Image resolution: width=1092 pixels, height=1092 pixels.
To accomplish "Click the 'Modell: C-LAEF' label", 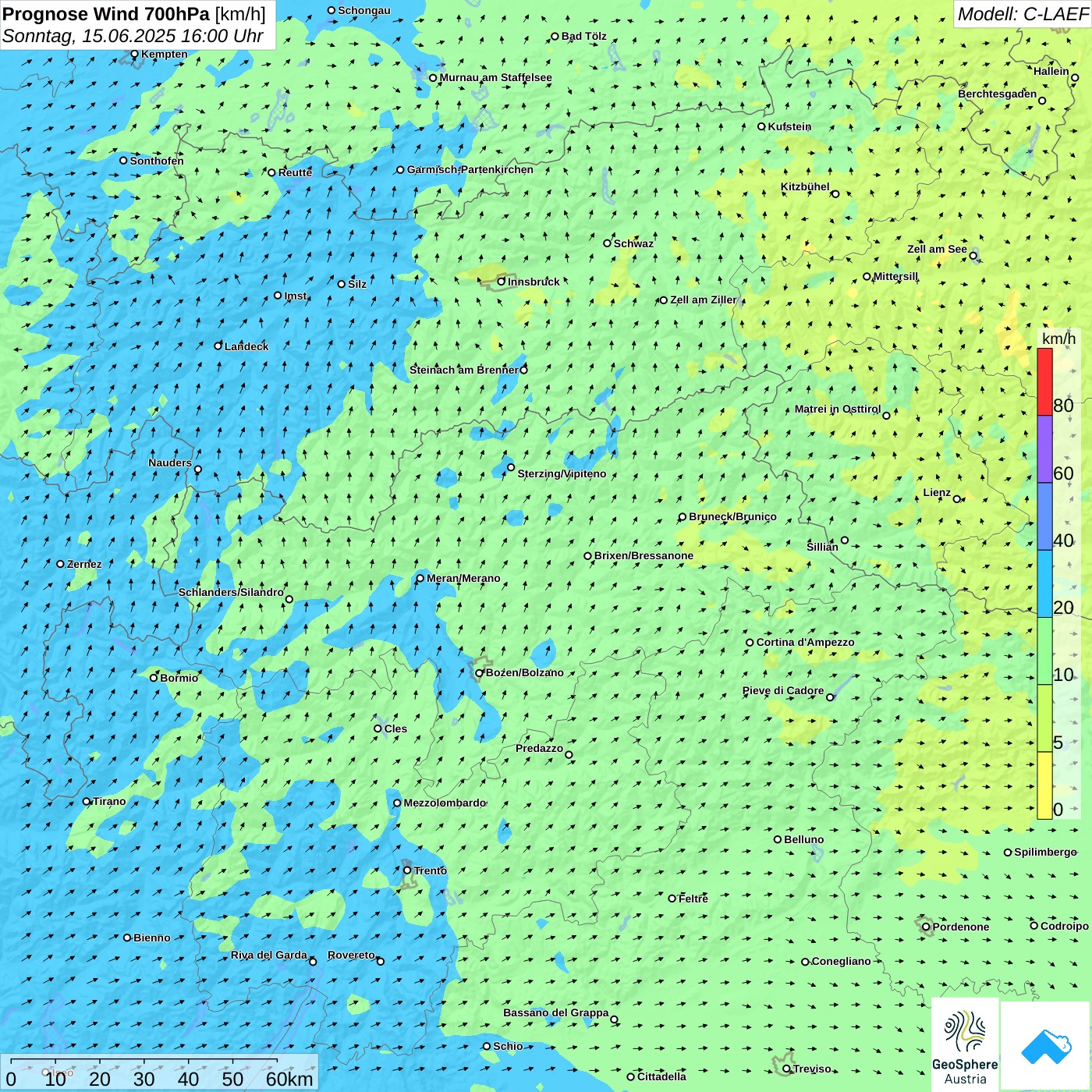I will 1023,14.
